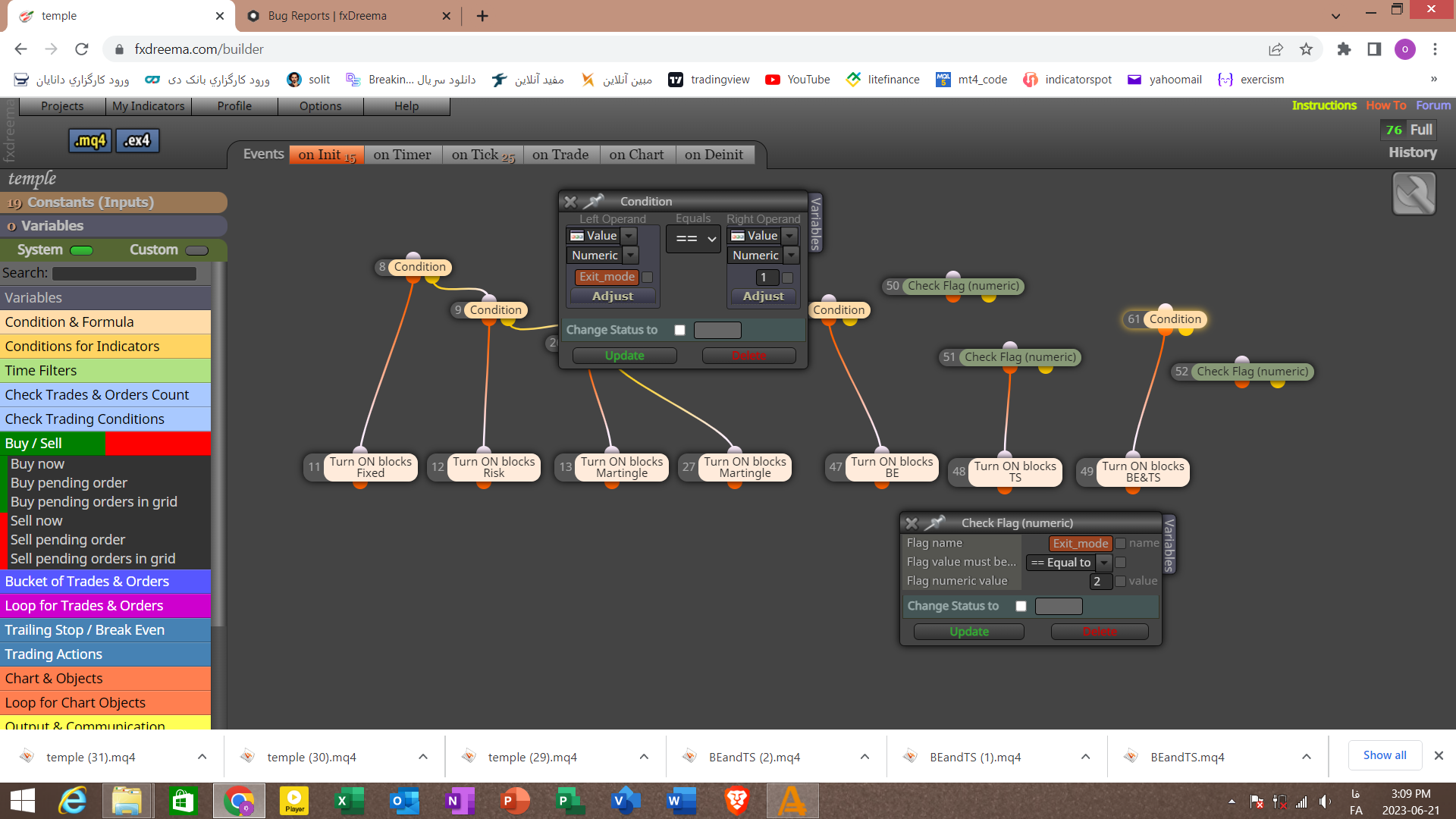Open the Instructions link
This screenshot has width=1456, height=819.
tap(1324, 105)
